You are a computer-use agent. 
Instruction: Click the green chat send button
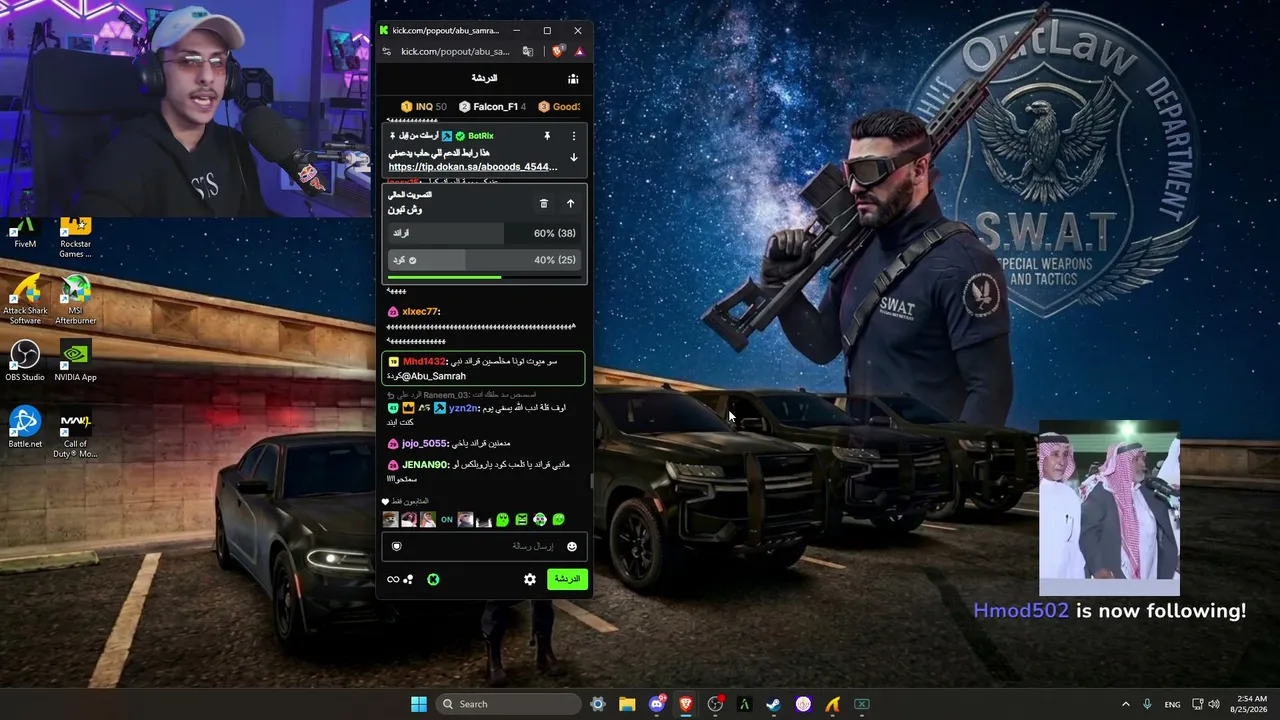point(567,579)
